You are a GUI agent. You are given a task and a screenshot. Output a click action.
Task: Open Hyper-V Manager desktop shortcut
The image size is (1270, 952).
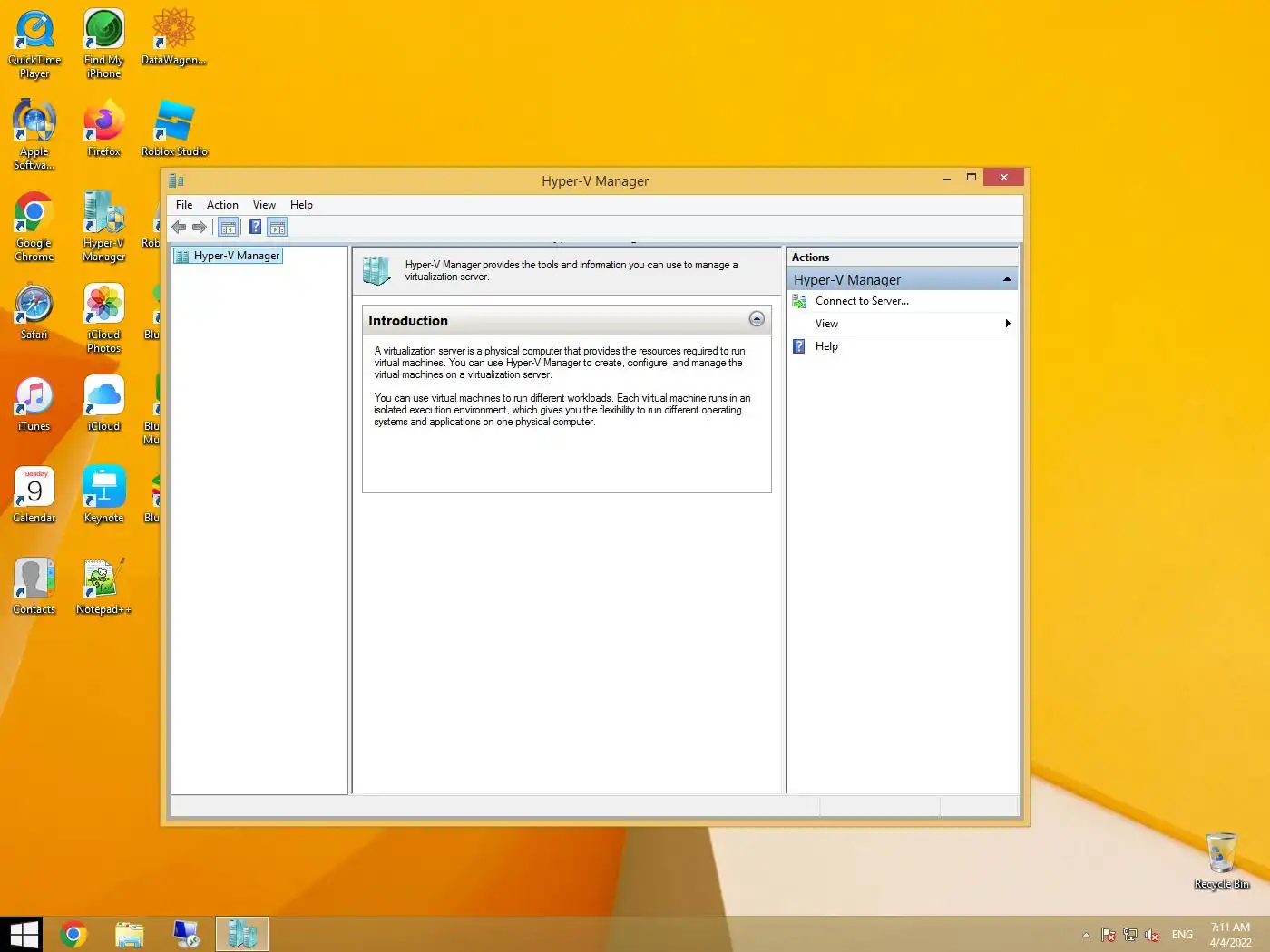[104, 228]
